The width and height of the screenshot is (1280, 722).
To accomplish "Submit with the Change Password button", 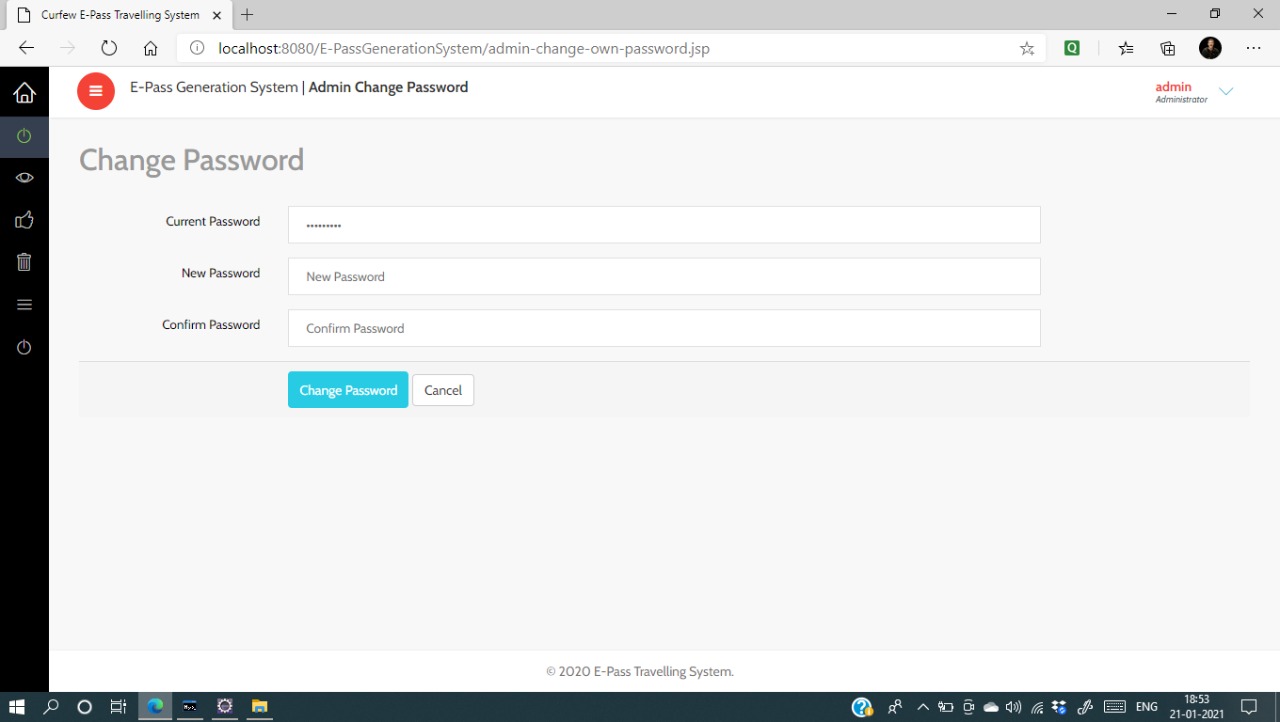I will point(348,390).
